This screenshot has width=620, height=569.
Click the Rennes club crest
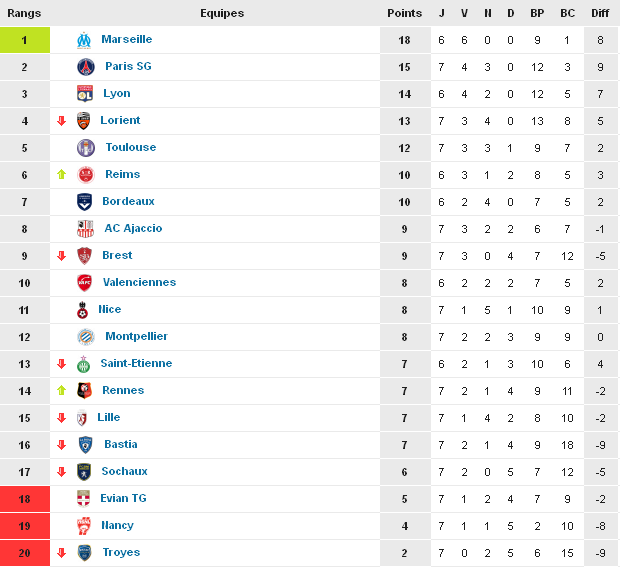(84, 391)
